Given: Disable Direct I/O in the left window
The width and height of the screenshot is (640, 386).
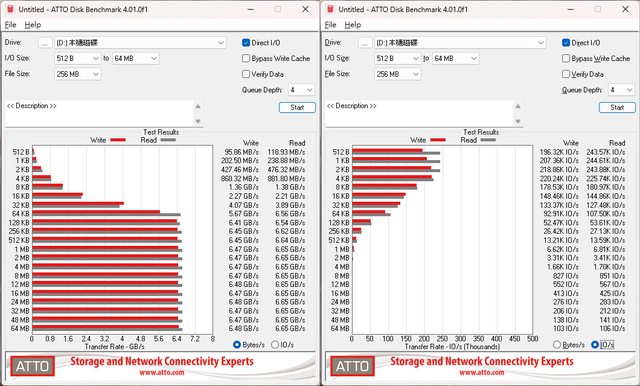Looking at the screenshot, I should pos(246,42).
